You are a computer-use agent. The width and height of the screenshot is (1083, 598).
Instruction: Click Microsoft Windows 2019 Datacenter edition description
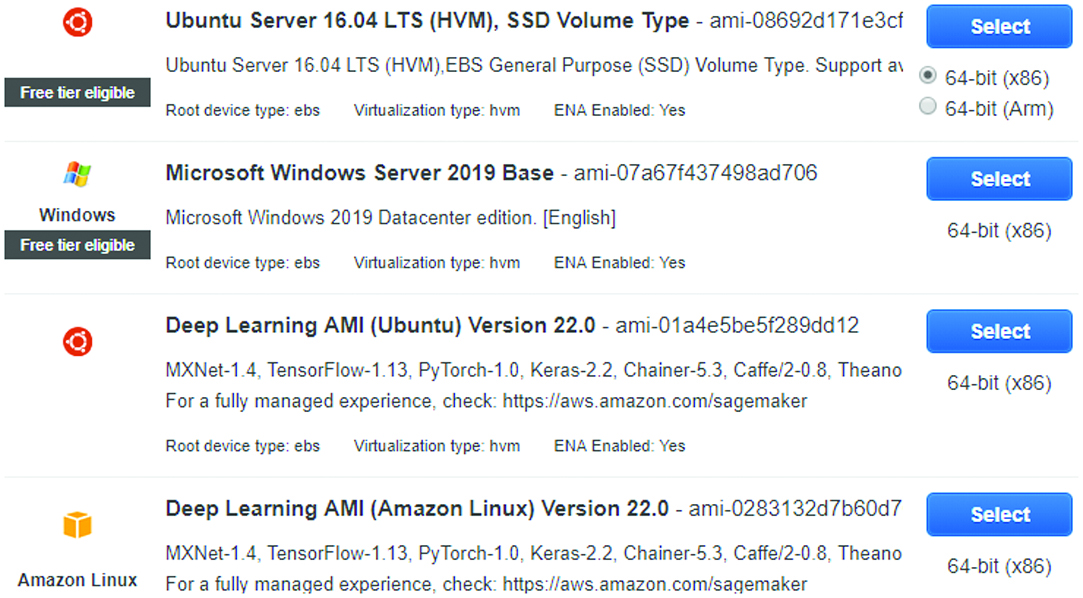pos(390,218)
